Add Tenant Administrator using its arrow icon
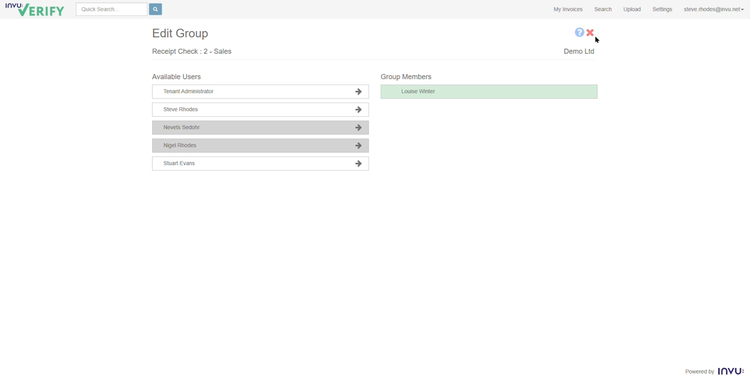The width and height of the screenshot is (750, 376). pyautogui.click(x=358, y=91)
